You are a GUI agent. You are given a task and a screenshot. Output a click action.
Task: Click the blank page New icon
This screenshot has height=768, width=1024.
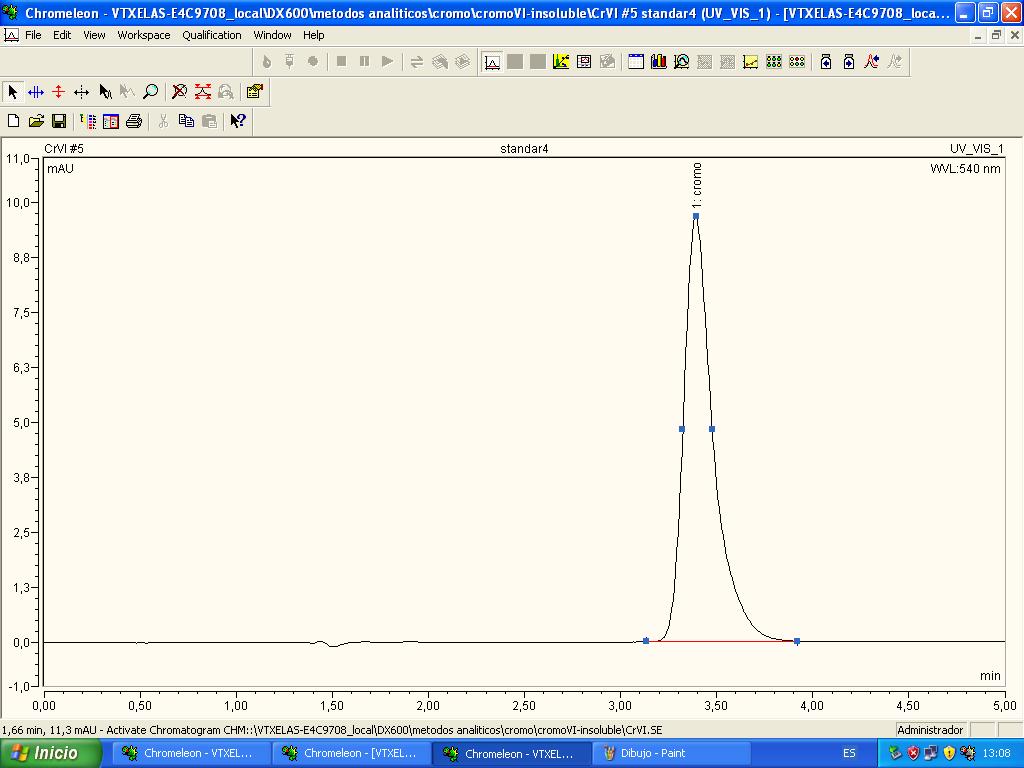coord(13,121)
